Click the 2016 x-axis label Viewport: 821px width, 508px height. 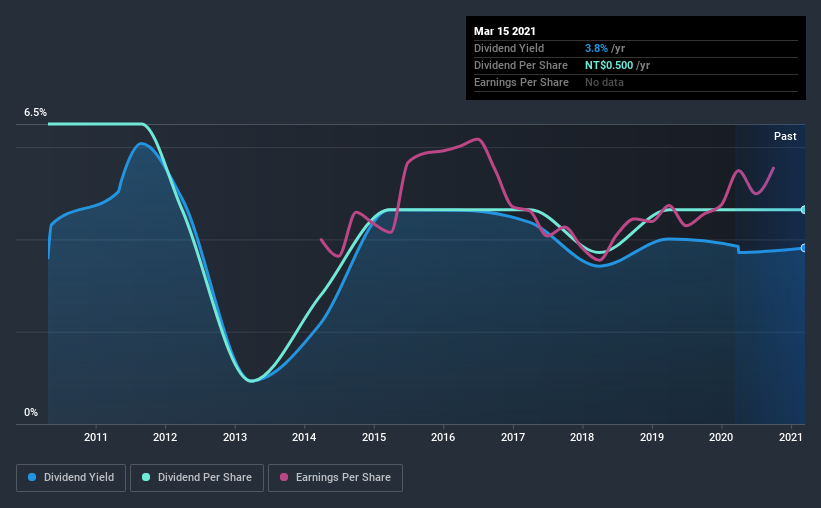point(443,437)
